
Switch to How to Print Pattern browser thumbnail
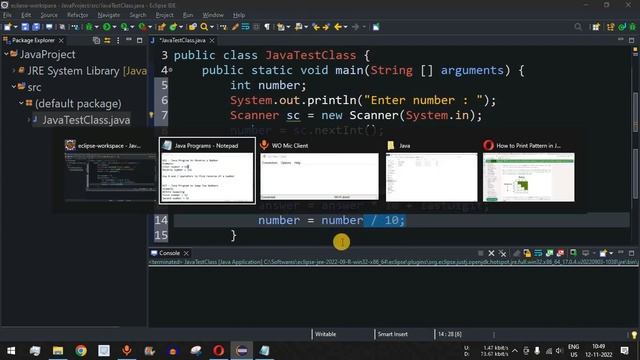tap(529, 171)
